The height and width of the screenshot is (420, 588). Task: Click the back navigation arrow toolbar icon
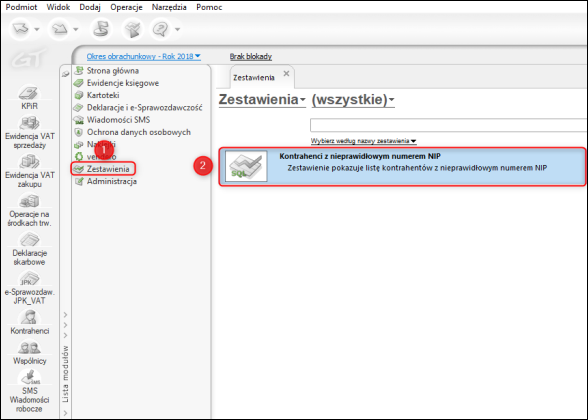[x=21, y=29]
